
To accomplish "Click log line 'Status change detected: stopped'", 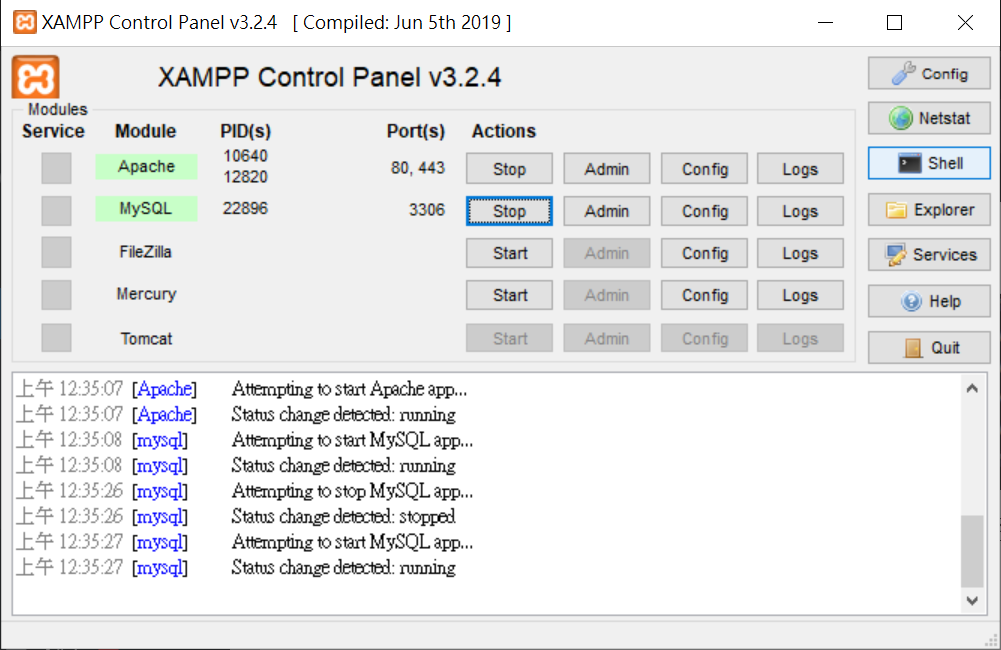I will [343, 516].
